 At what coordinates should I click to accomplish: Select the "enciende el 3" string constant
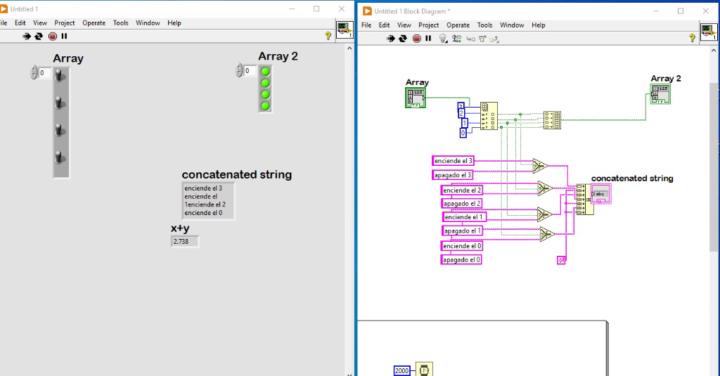[453, 161]
